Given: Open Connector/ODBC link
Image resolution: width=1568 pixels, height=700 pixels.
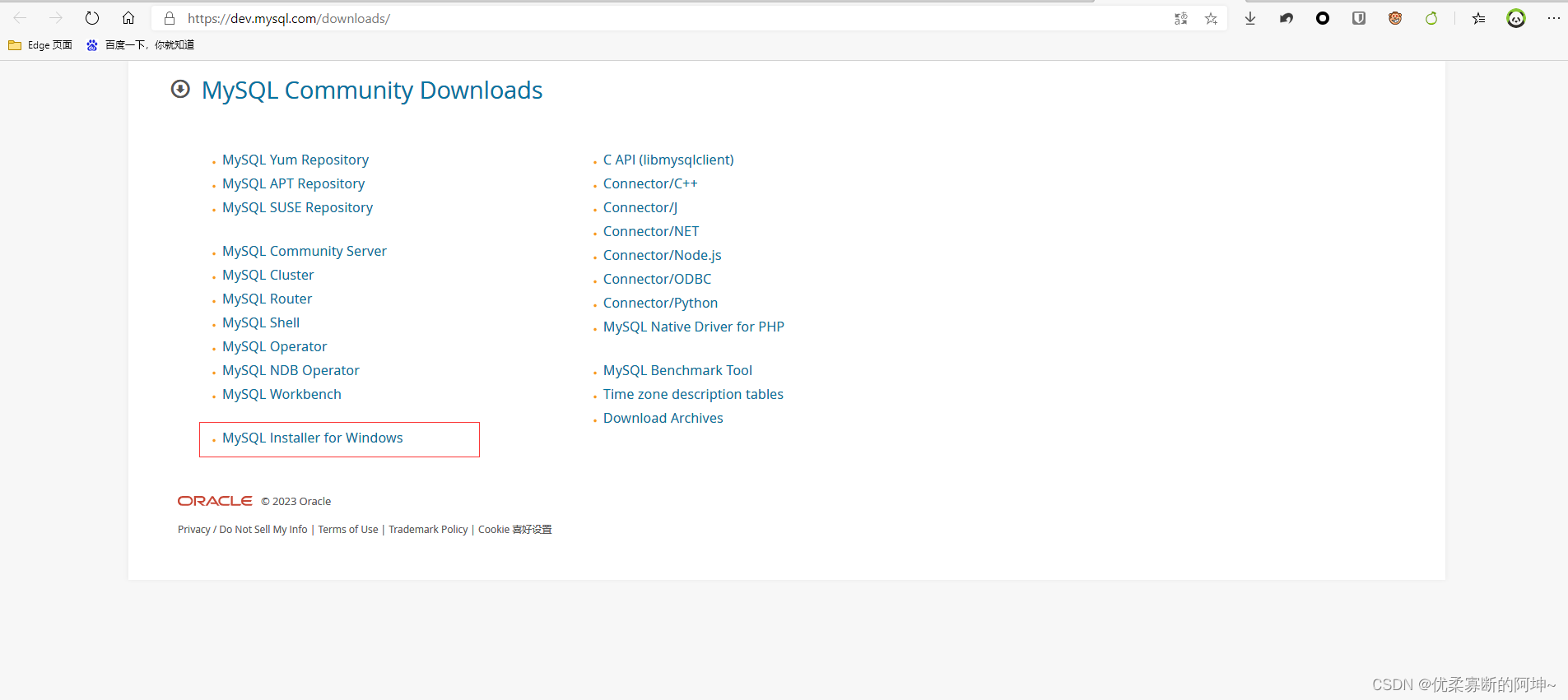Looking at the screenshot, I should (657, 279).
